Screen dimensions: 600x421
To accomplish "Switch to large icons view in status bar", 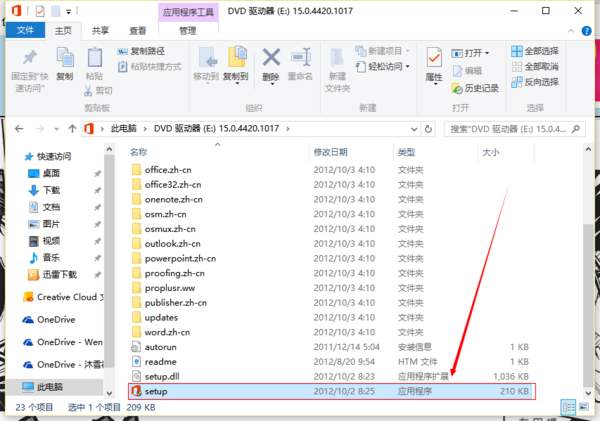I will coord(584,407).
